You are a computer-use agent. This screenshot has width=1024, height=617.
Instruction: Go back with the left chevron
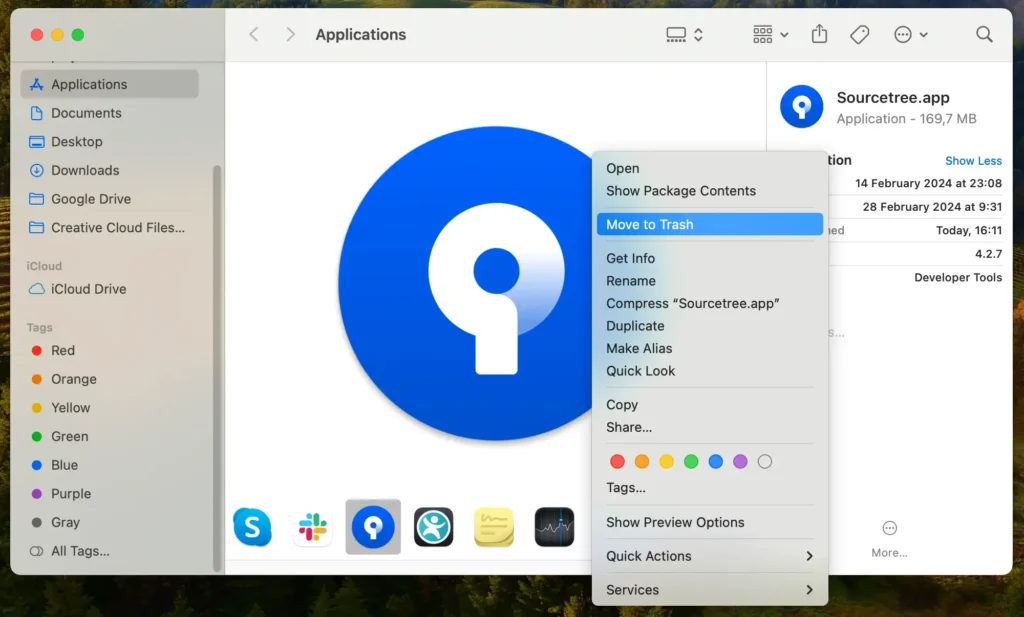(x=254, y=35)
